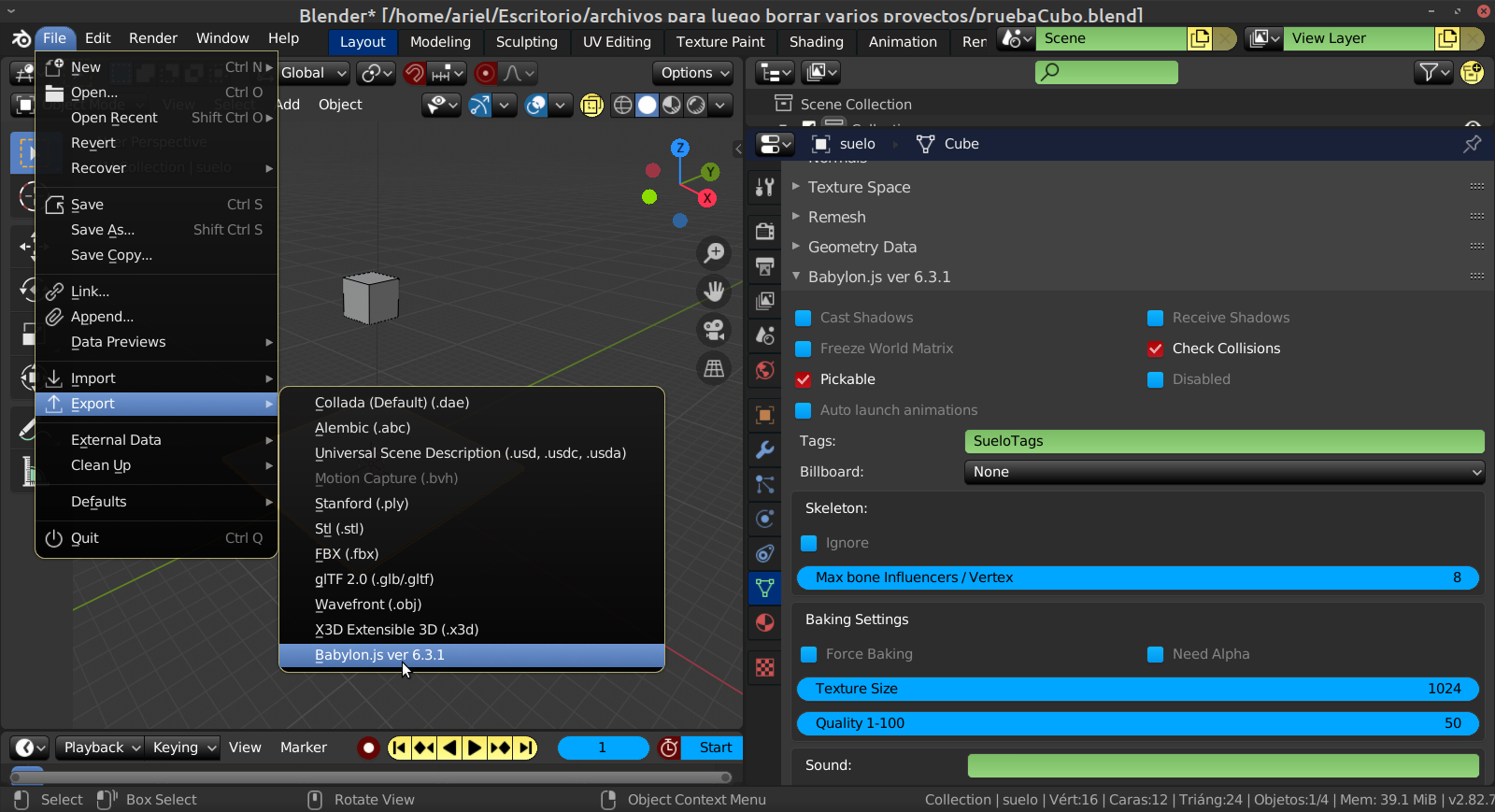Choose FBX (.fbx) from the Export submenu
Screen dimensions: 1495x812
472,554
